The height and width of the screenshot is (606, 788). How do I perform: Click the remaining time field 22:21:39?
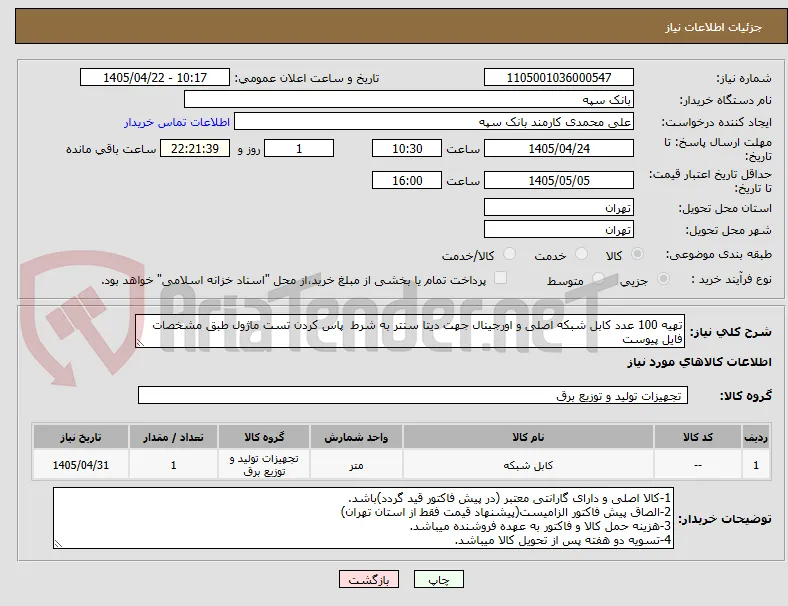coord(195,148)
